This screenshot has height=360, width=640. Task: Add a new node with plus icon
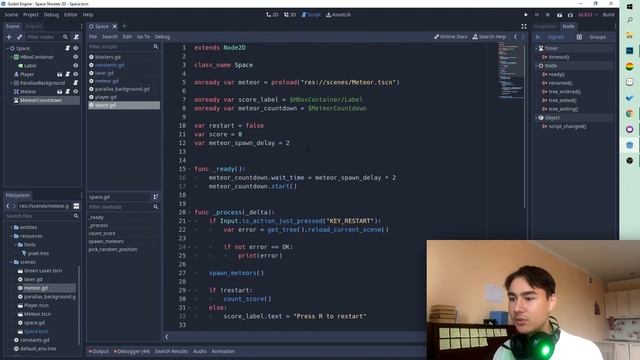9,37
